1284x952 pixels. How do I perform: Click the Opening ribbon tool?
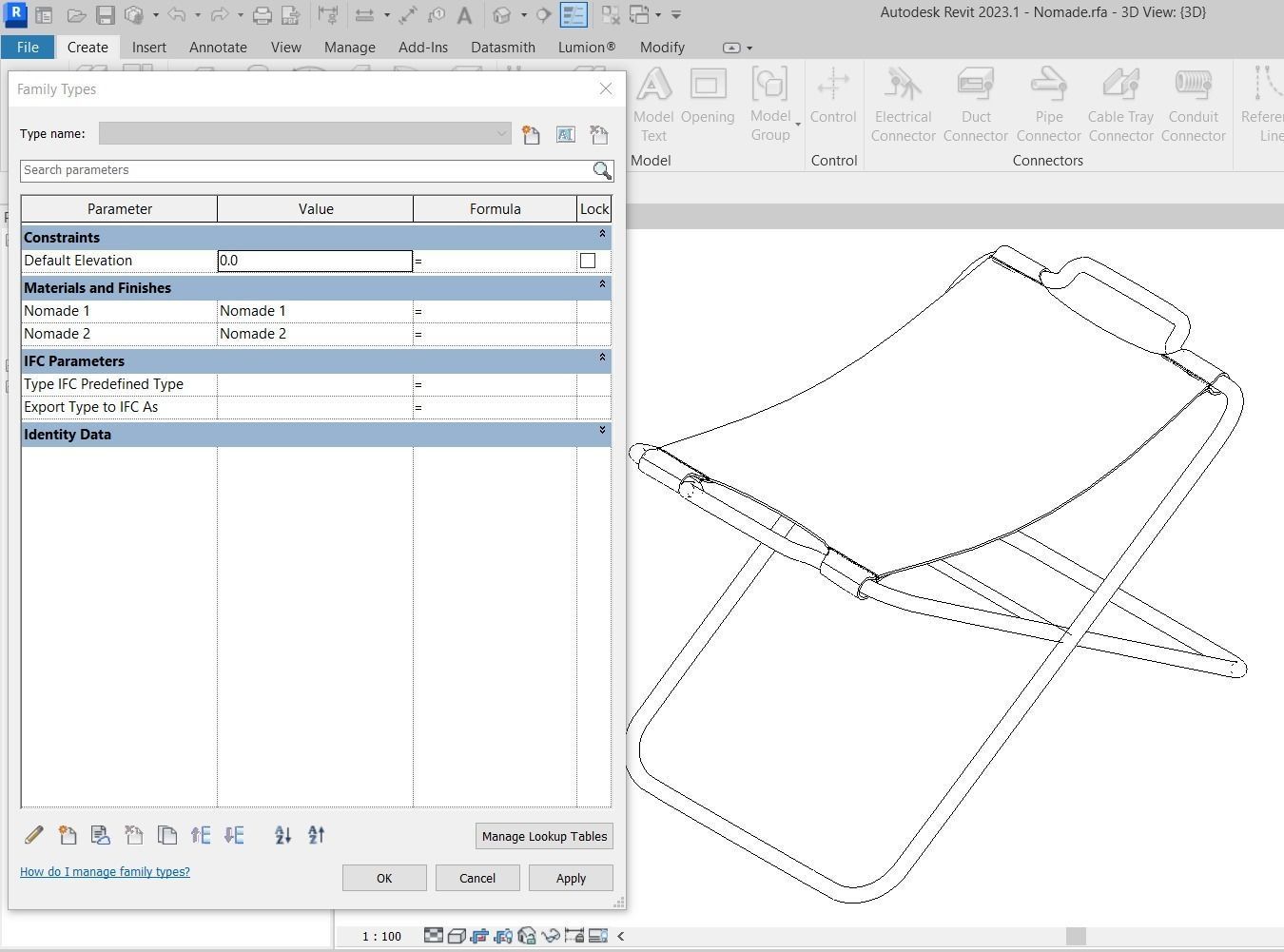coord(708,96)
